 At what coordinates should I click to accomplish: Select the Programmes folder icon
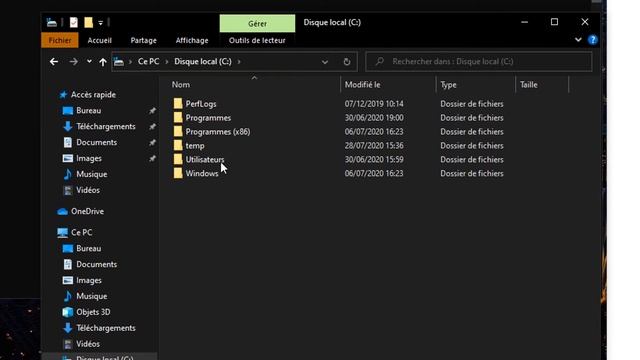coord(178,118)
